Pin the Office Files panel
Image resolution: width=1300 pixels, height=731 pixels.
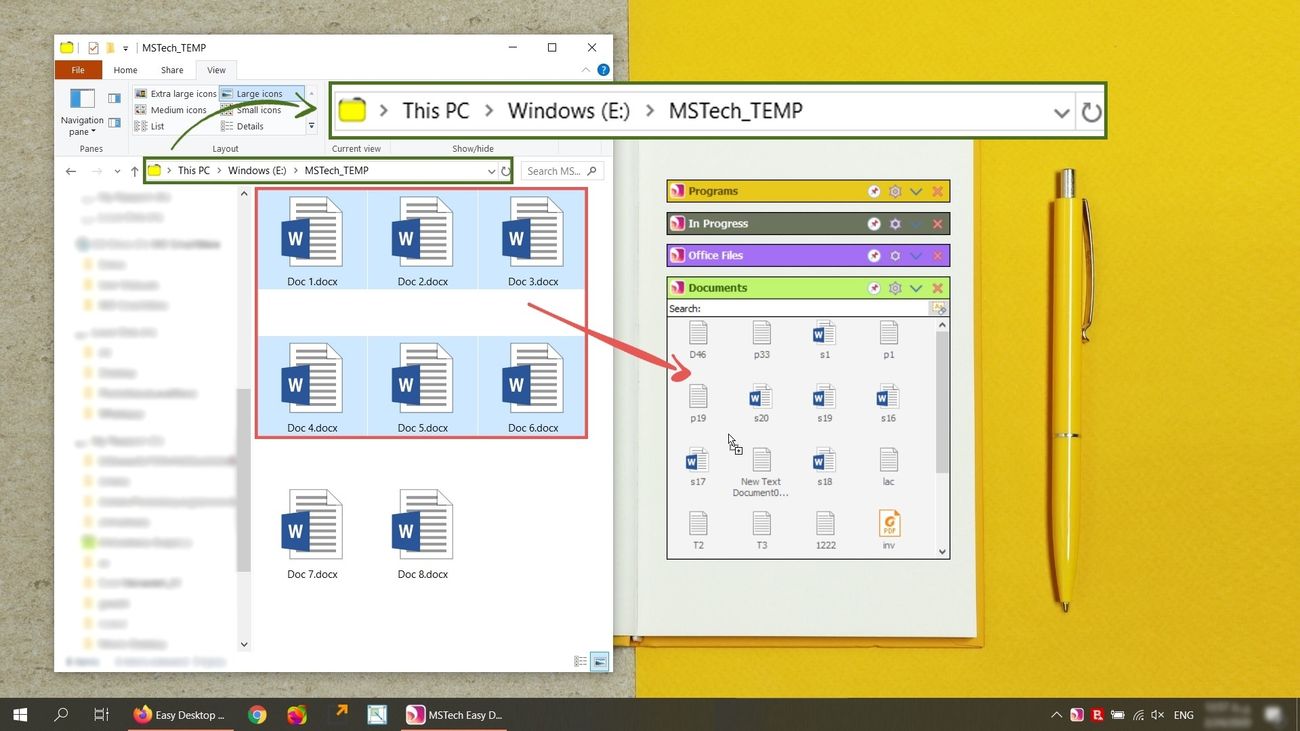coord(873,255)
